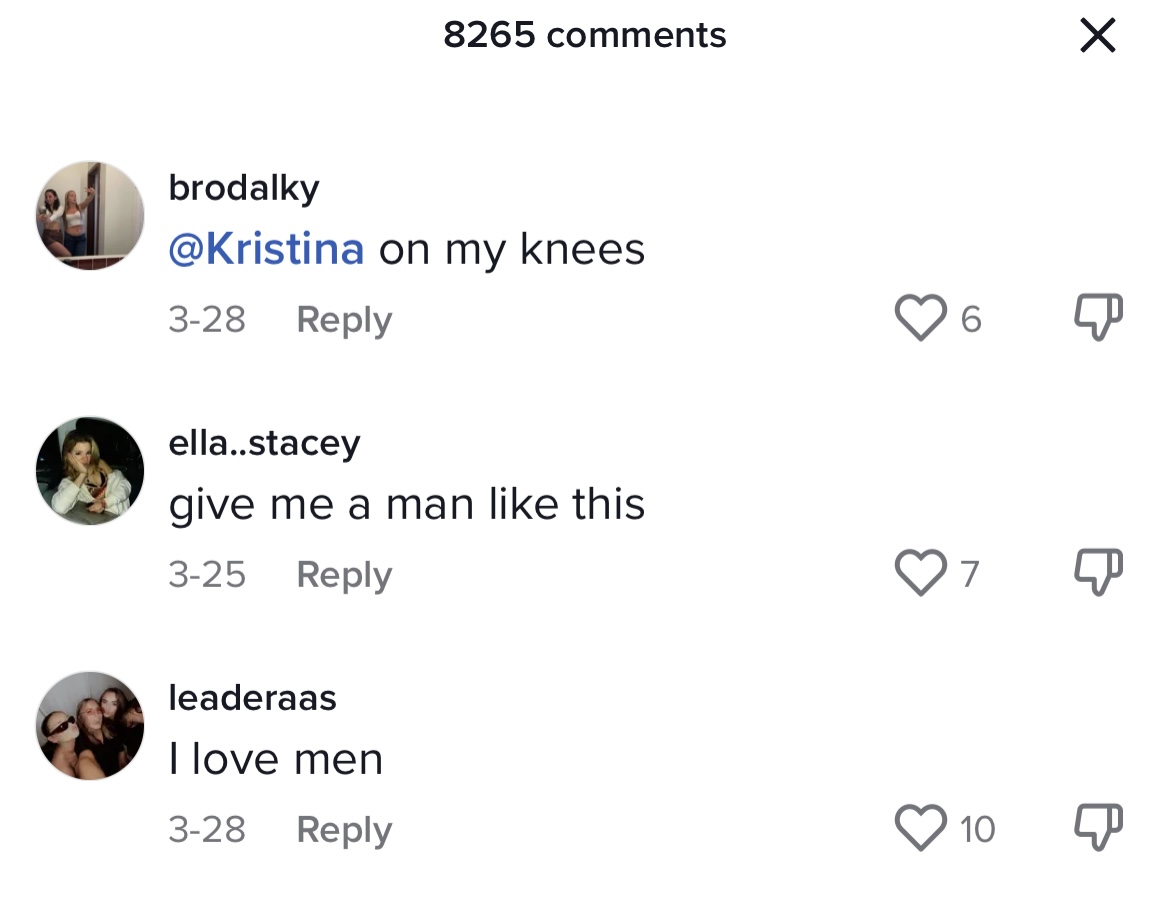This screenshot has width=1170, height=899.
Task: Like ella..stacey's comment with heart icon
Action: point(920,573)
